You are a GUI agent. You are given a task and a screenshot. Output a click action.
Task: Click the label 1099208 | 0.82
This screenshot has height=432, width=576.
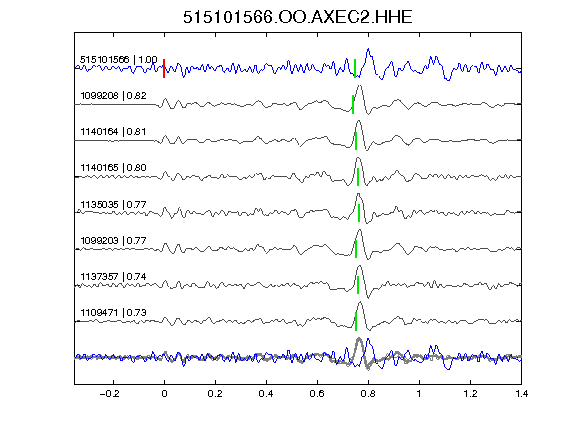114,96
